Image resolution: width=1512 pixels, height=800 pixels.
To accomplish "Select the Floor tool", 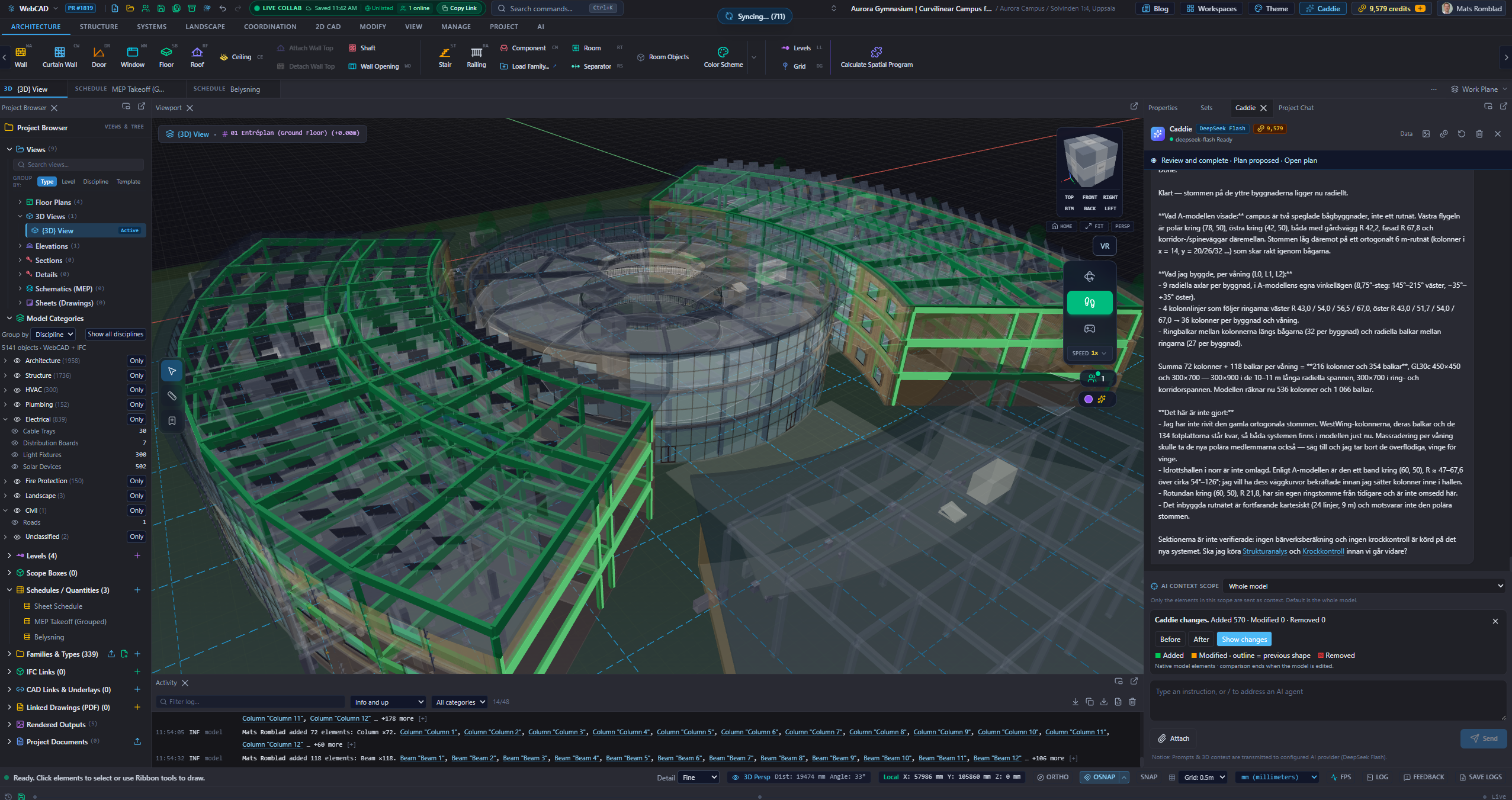I will [x=166, y=57].
